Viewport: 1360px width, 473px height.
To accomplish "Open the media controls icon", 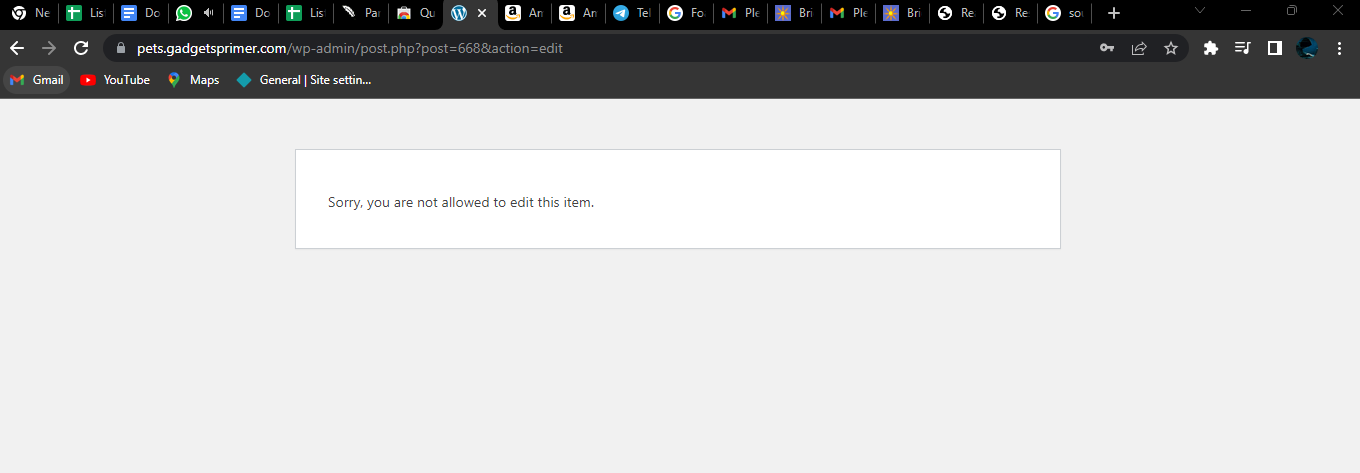I will (x=1243, y=48).
